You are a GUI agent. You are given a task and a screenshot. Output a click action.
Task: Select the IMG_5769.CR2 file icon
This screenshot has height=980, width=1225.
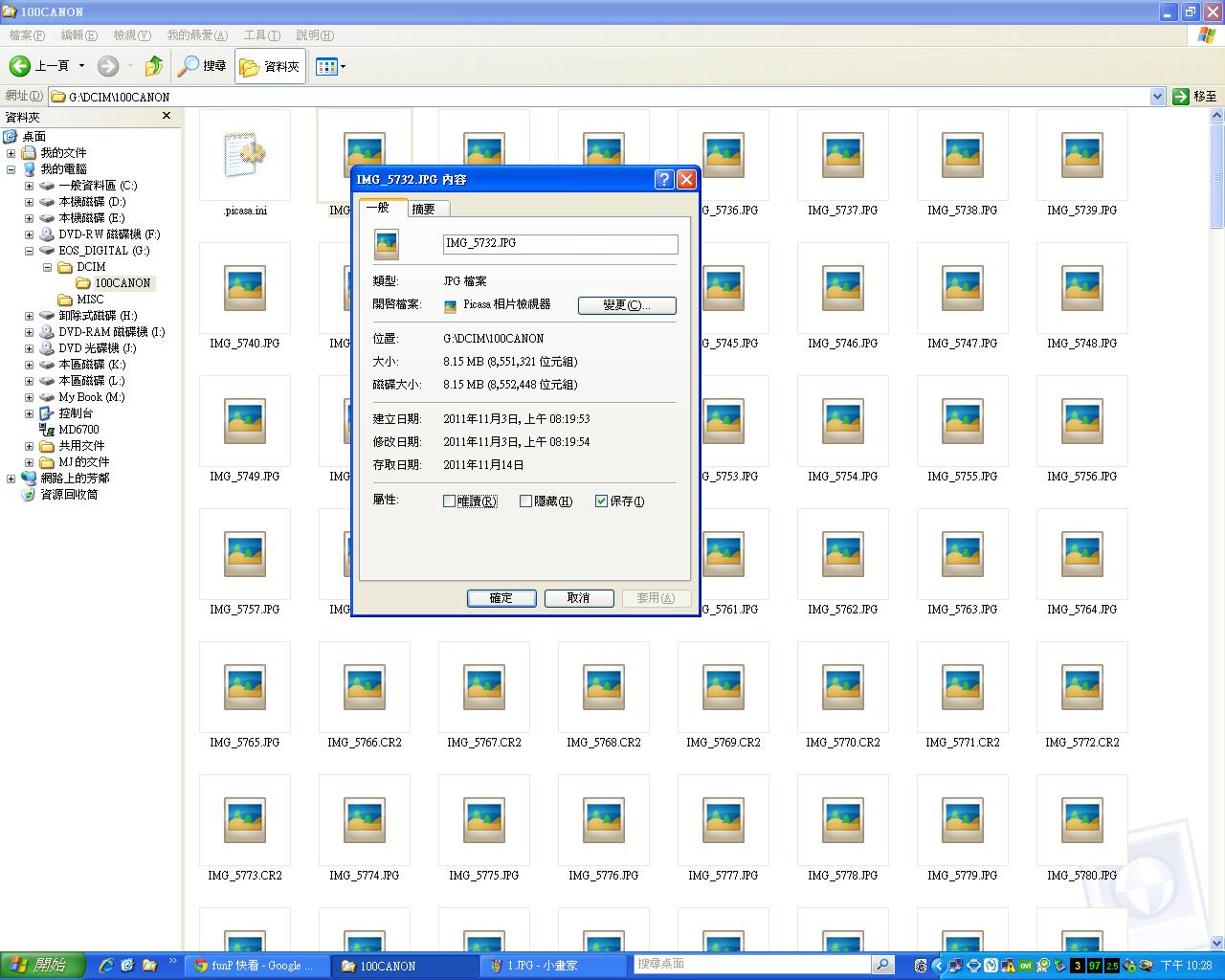pos(724,687)
